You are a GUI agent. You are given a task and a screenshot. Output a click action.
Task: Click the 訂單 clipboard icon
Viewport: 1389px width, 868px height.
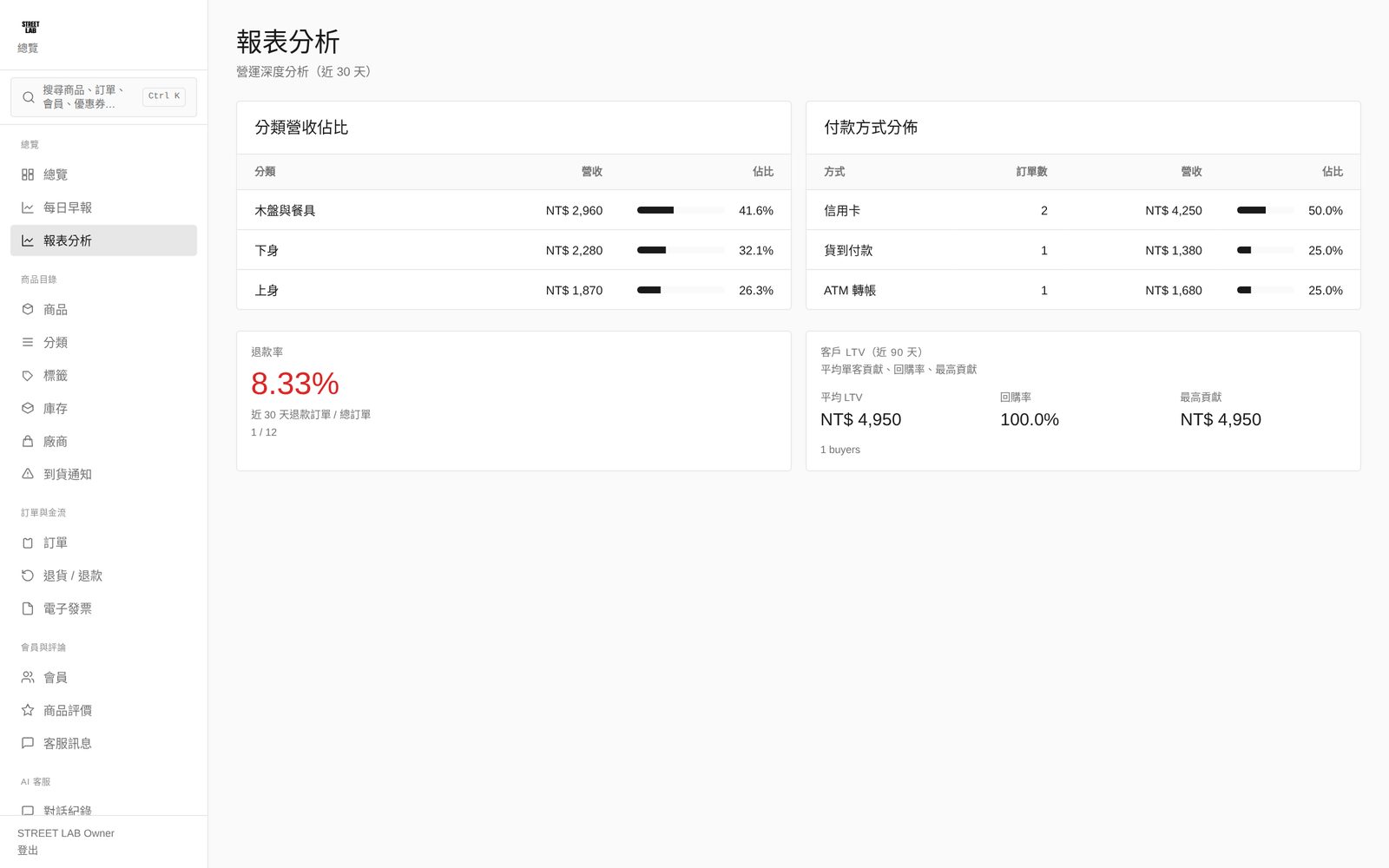(28, 542)
